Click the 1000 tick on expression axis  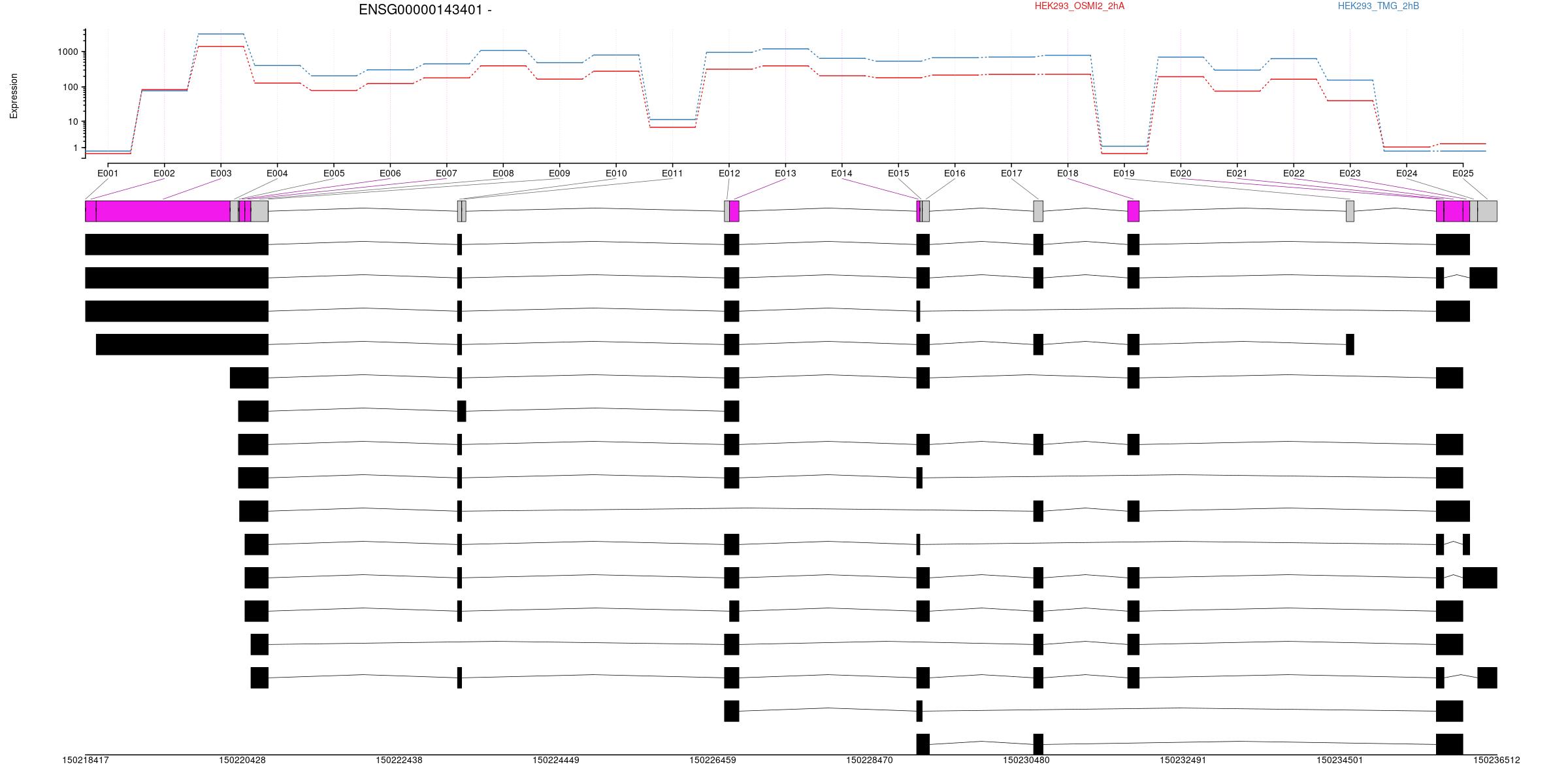(69, 52)
